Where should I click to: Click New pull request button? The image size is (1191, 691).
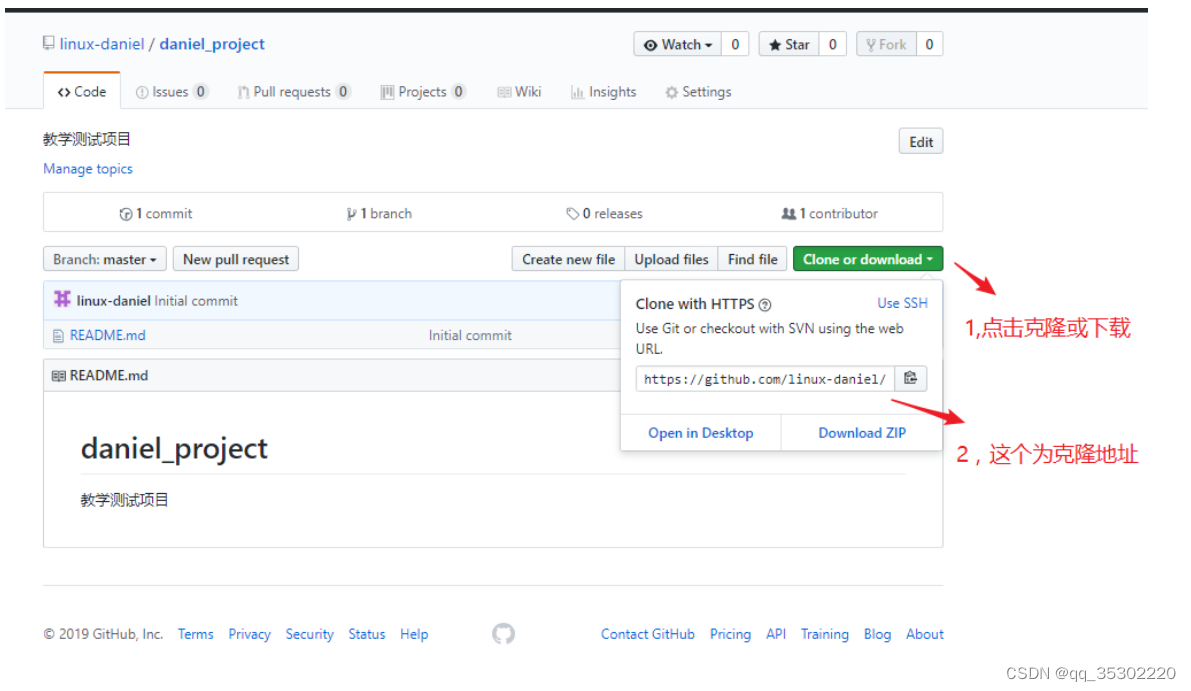pyautogui.click(x=236, y=259)
